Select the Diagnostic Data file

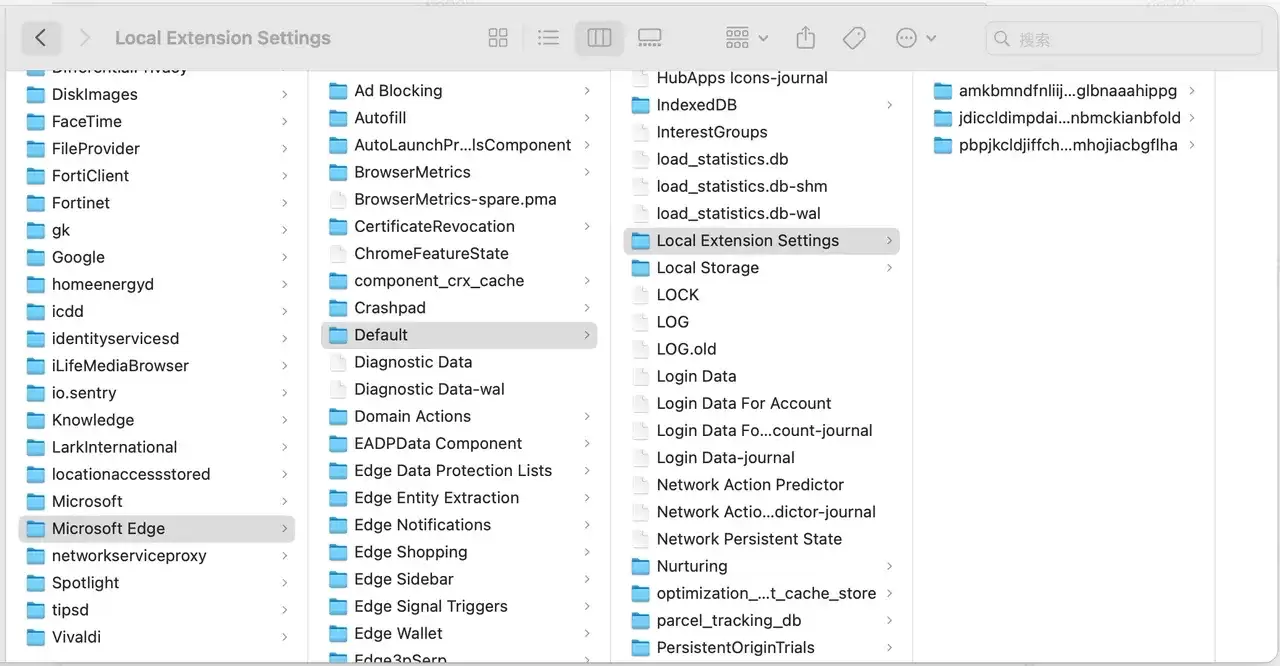tap(459, 362)
